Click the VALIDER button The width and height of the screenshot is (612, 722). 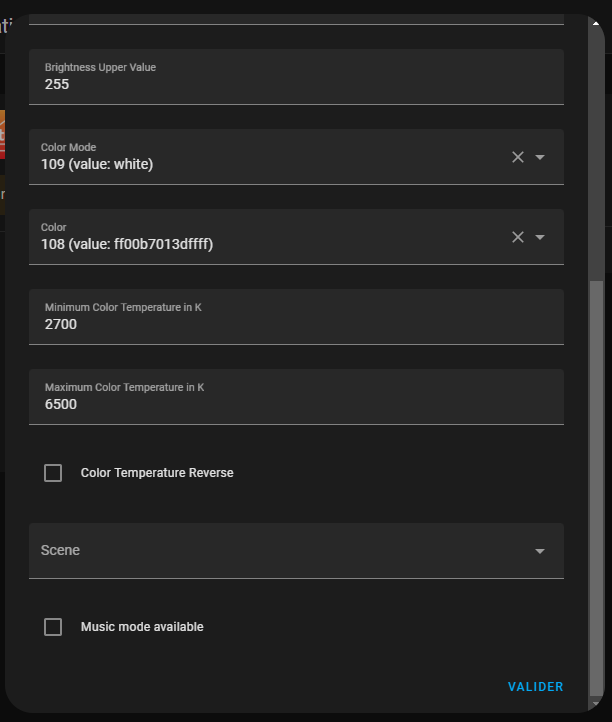(535, 687)
